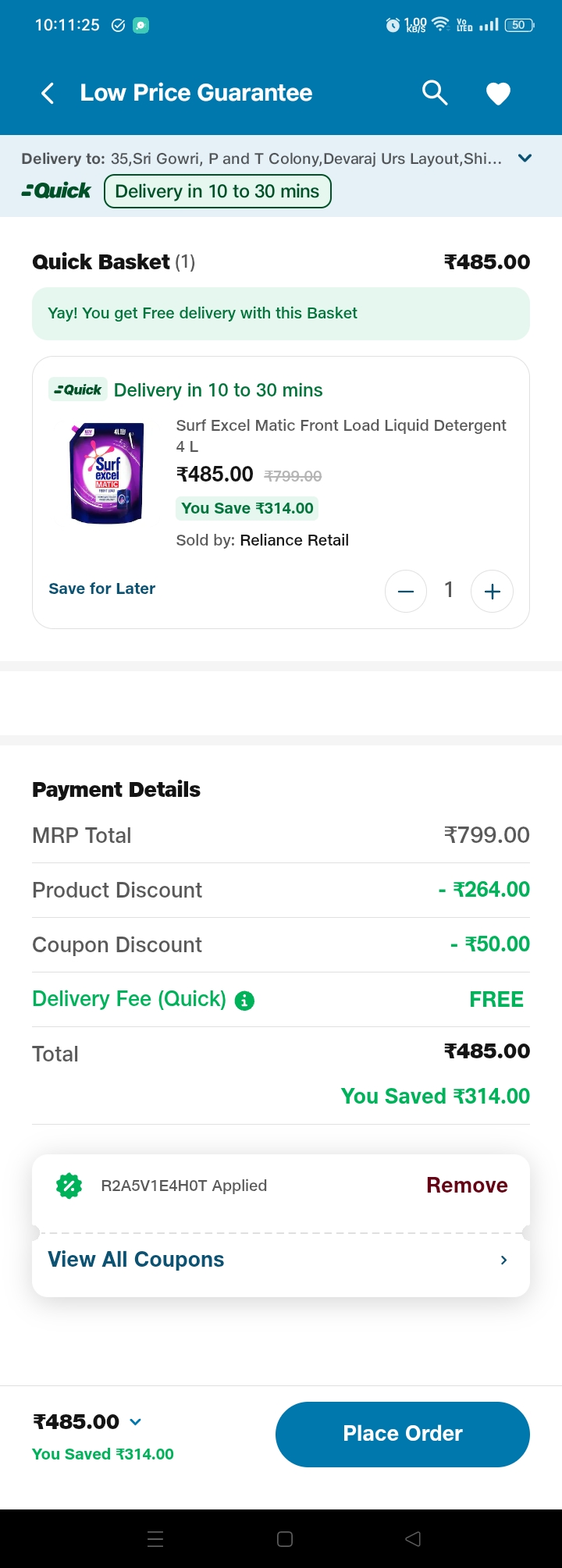This screenshot has width=562, height=1568.
Task: Expand price breakdown next to ₹485.00
Action: pyautogui.click(x=136, y=1422)
